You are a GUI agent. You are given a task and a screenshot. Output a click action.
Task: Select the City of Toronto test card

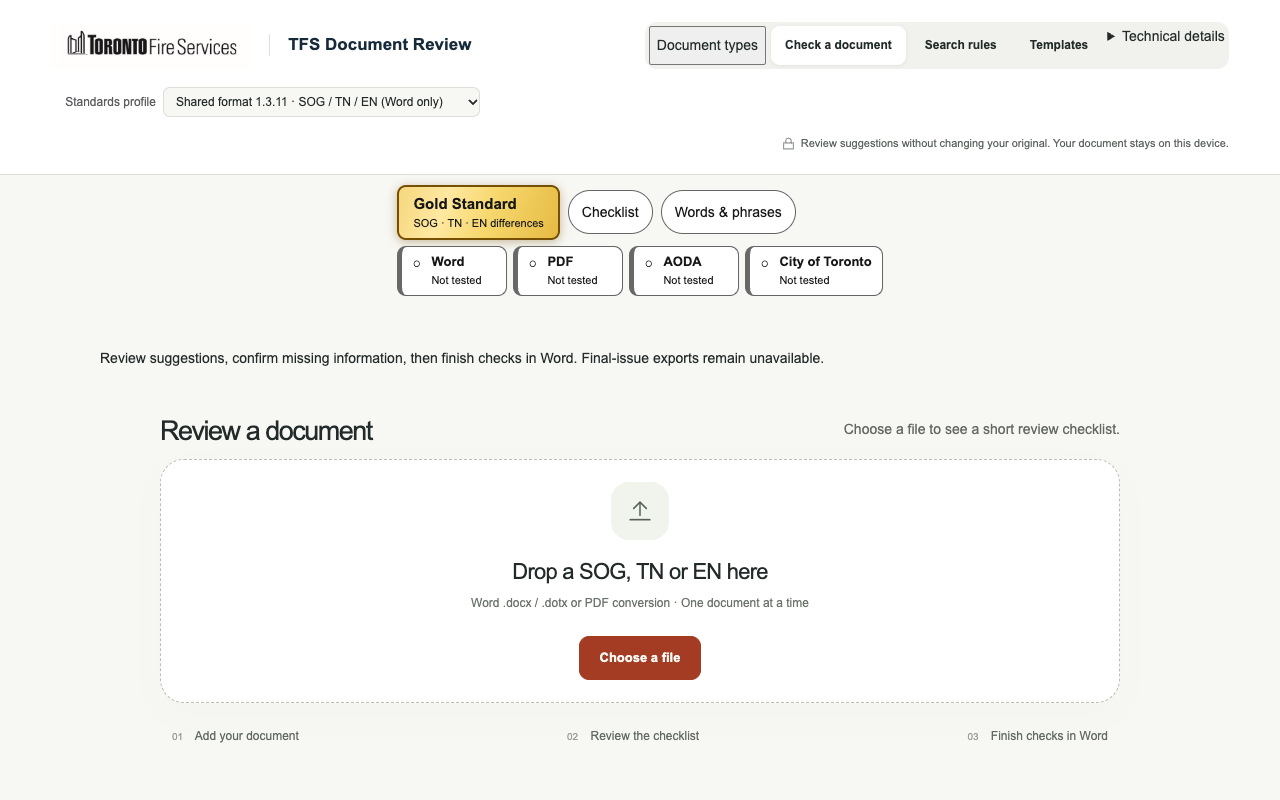(814, 271)
